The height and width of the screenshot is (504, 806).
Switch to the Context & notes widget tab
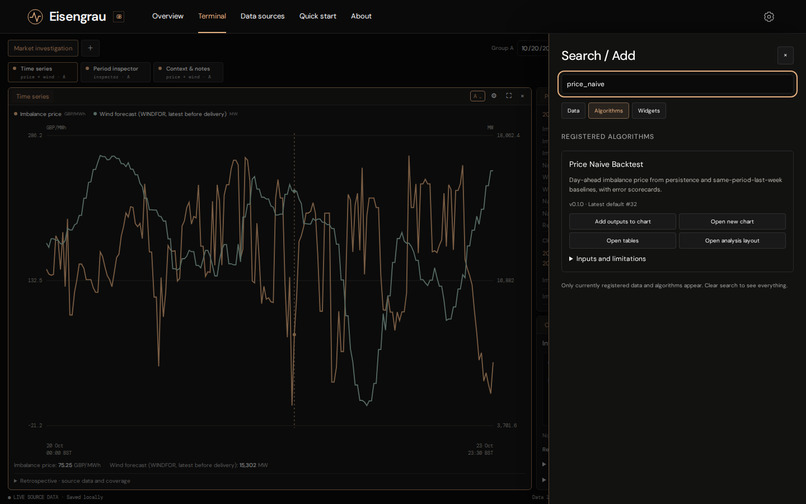pyautogui.click(x=188, y=72)
